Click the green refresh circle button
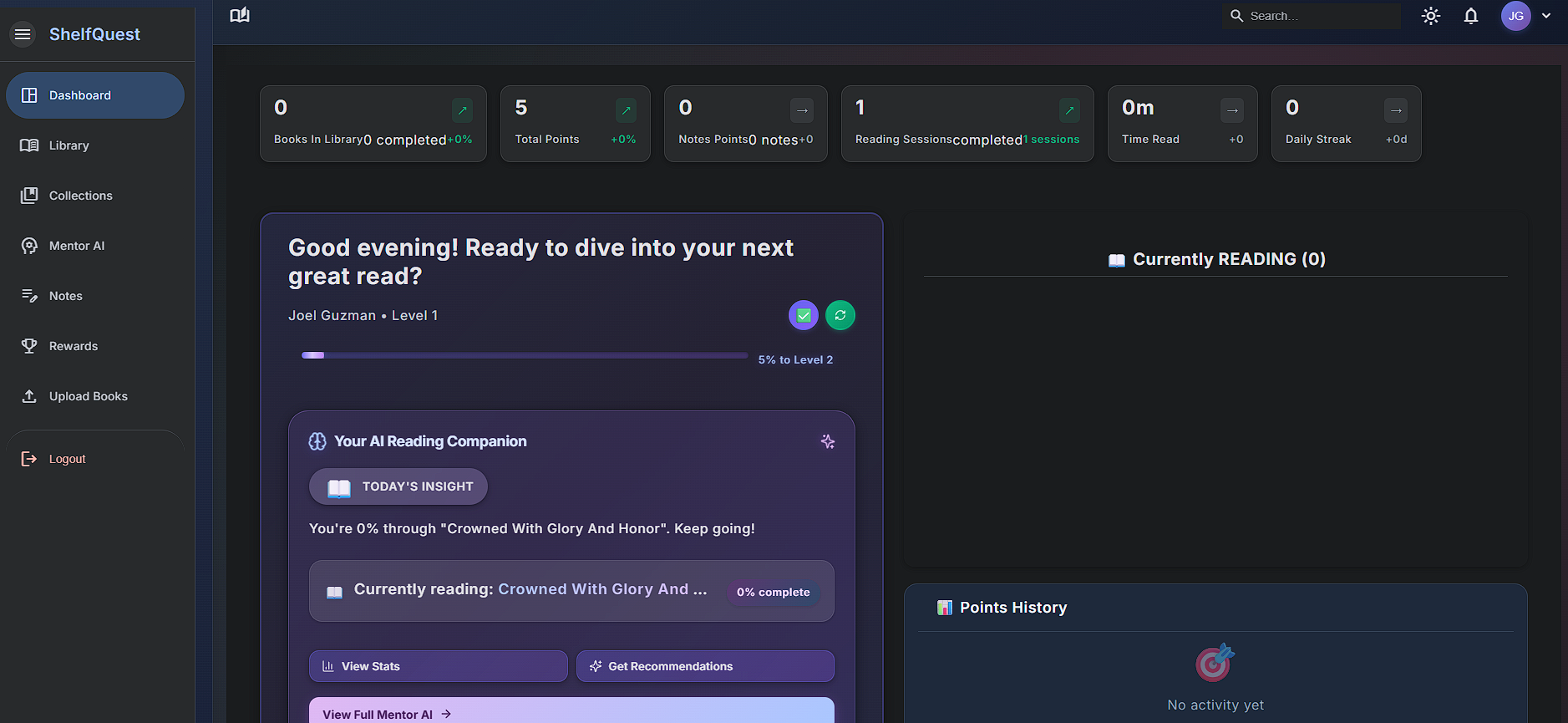Viewport: 1568px width, 723px height. point(840,315)
